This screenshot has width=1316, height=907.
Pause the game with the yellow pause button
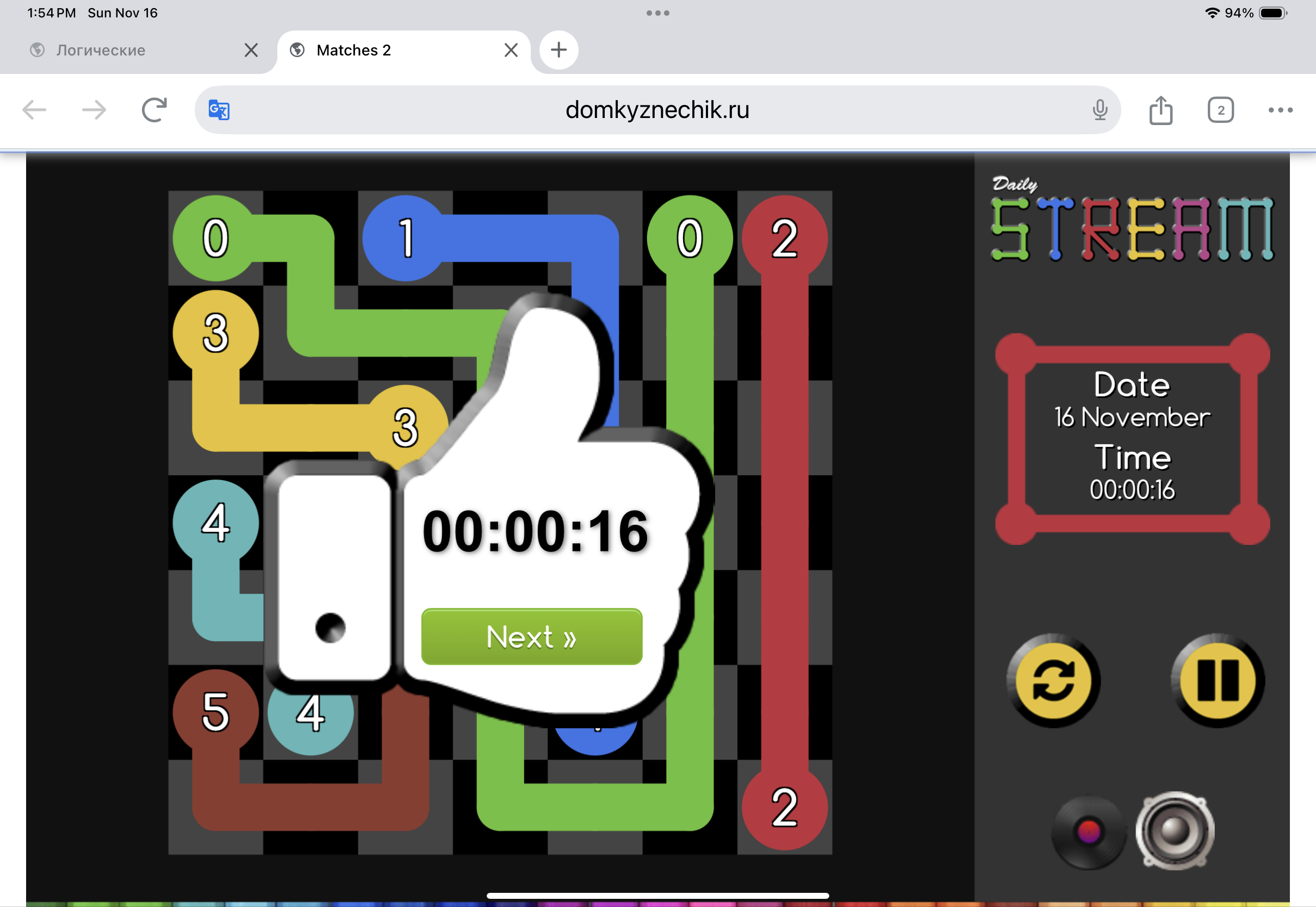pyautogui.click(x=1218, y=680)
